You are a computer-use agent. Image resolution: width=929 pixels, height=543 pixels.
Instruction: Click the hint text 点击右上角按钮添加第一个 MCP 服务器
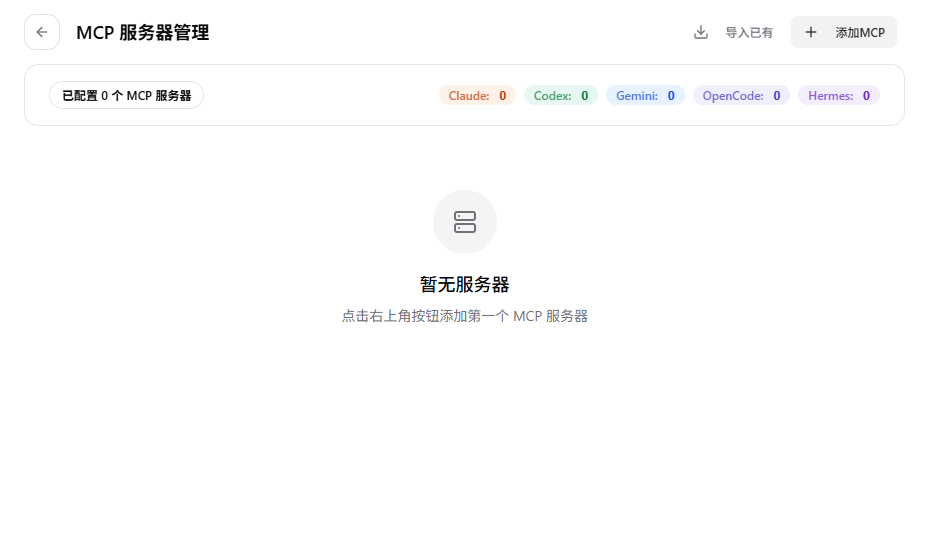464,316
